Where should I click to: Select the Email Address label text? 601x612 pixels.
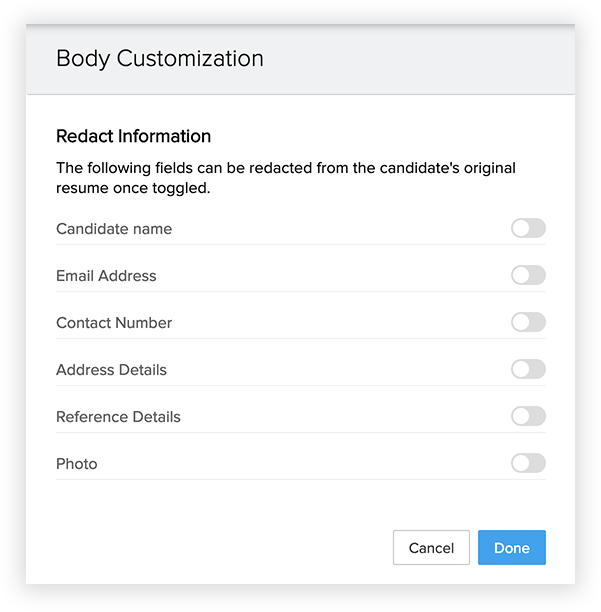[x=106, y=276]
